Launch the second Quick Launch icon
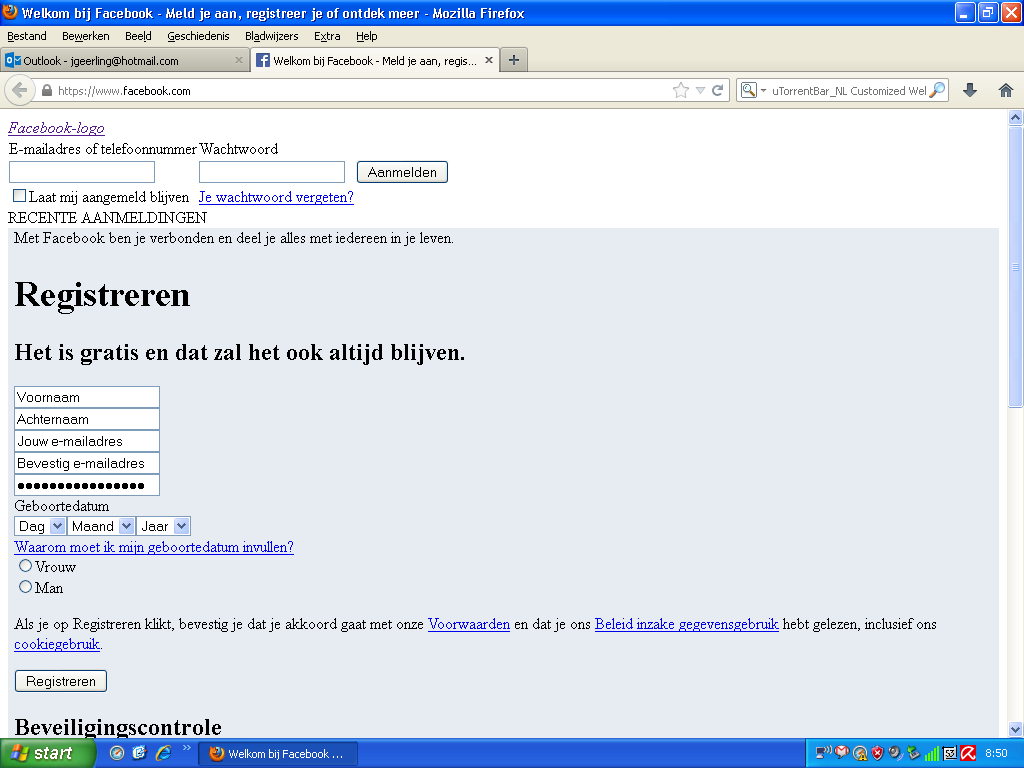1024x768 pixels. [x=140, y=753]
